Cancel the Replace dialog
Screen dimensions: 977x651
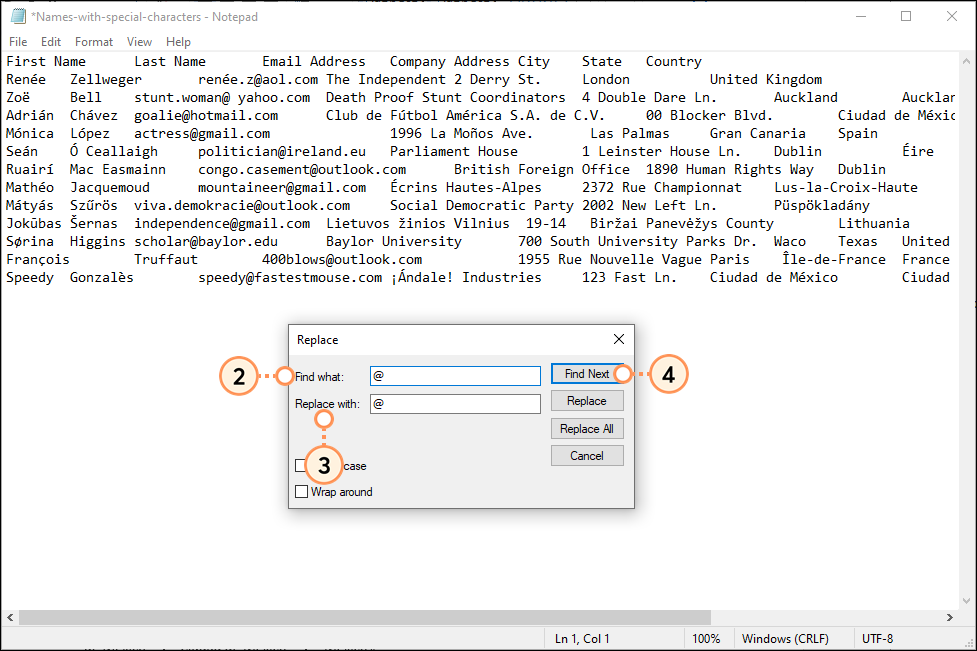(587, 456)
